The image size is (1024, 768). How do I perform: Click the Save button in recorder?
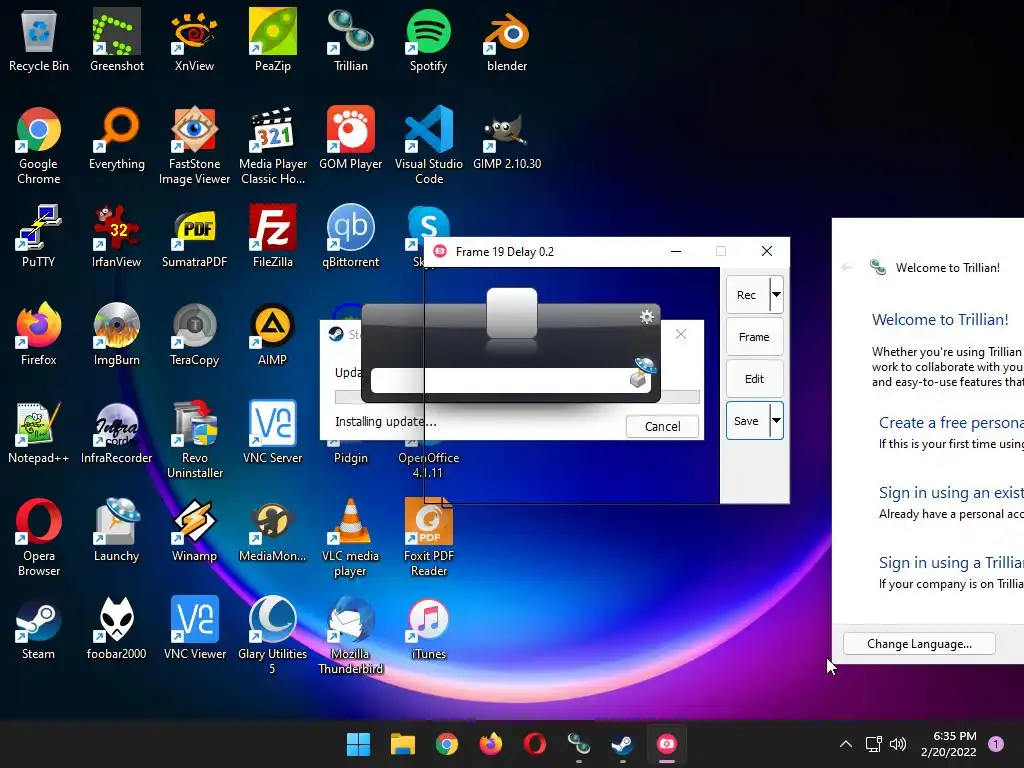click(746, 421)
